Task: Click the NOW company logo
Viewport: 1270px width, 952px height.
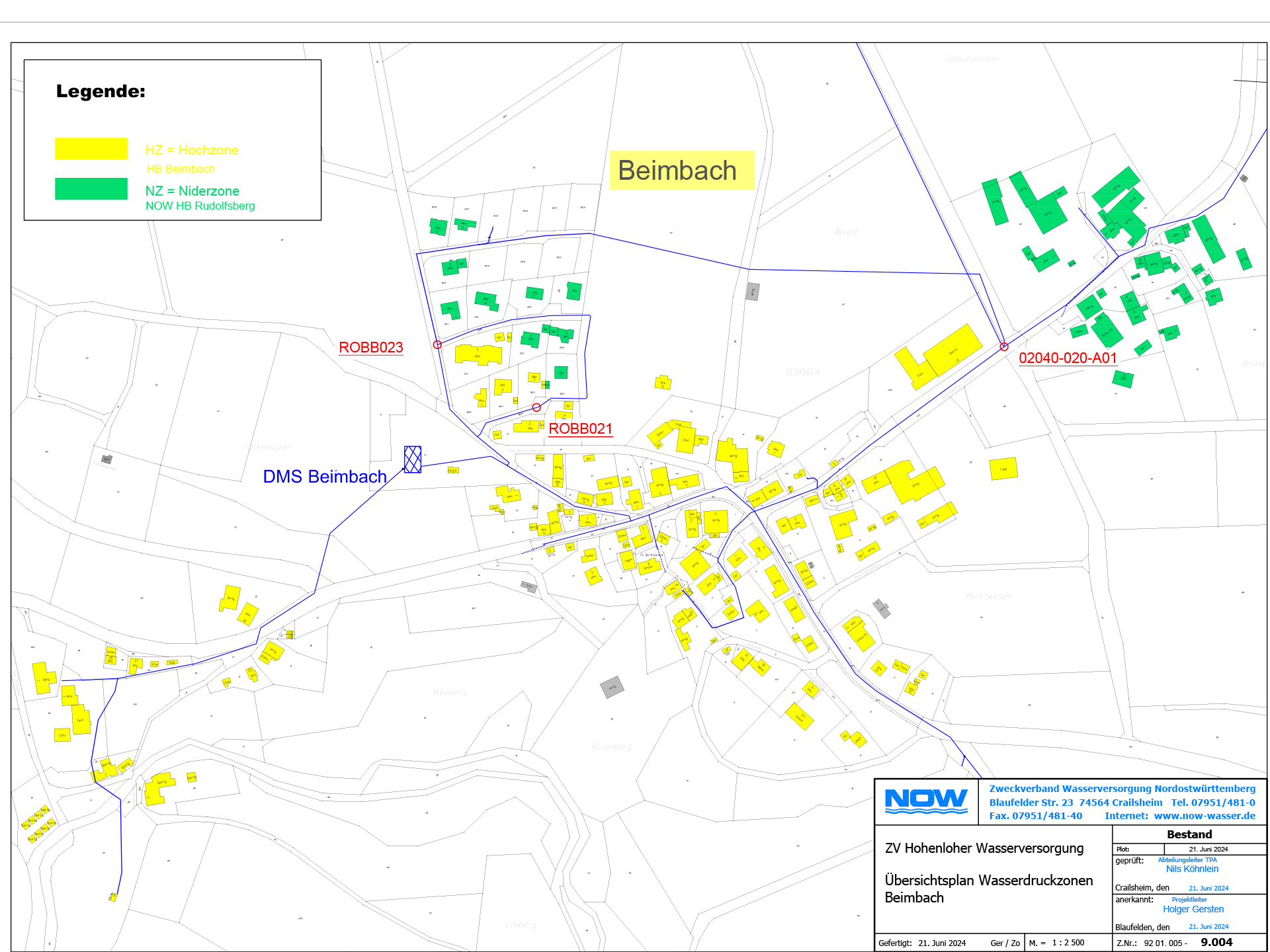Action: coord(926,801)
